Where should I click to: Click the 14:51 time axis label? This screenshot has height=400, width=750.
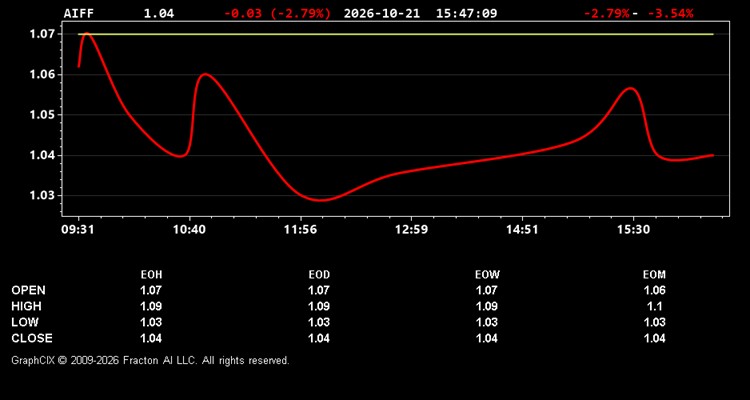coord(522,230)
